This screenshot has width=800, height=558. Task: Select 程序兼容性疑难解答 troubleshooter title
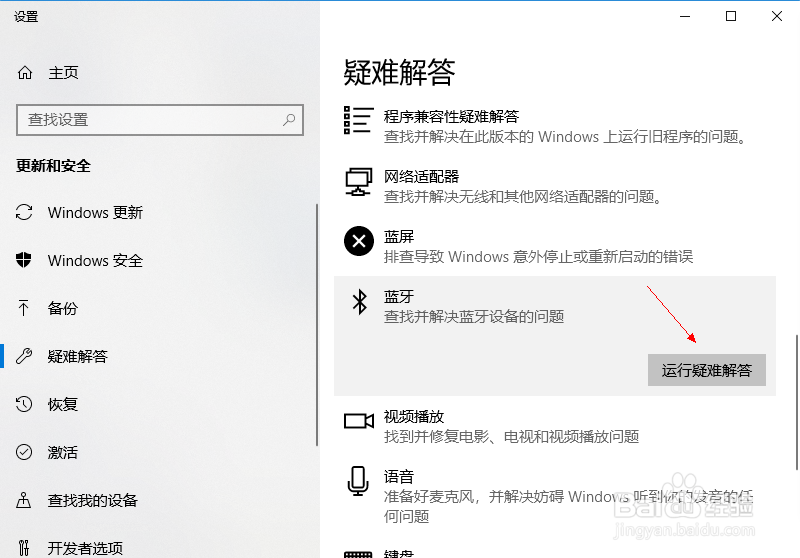pyautogui.click(x=451, y=117)
